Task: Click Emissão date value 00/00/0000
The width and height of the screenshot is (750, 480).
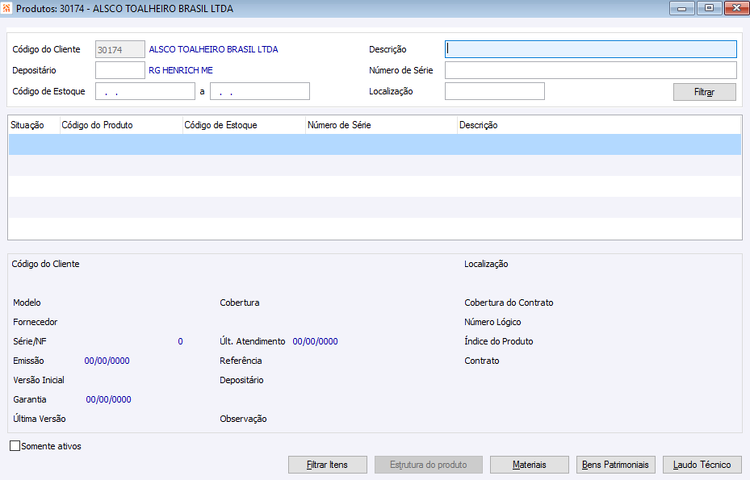Action: pyautogui.click(x=107, y=361)
